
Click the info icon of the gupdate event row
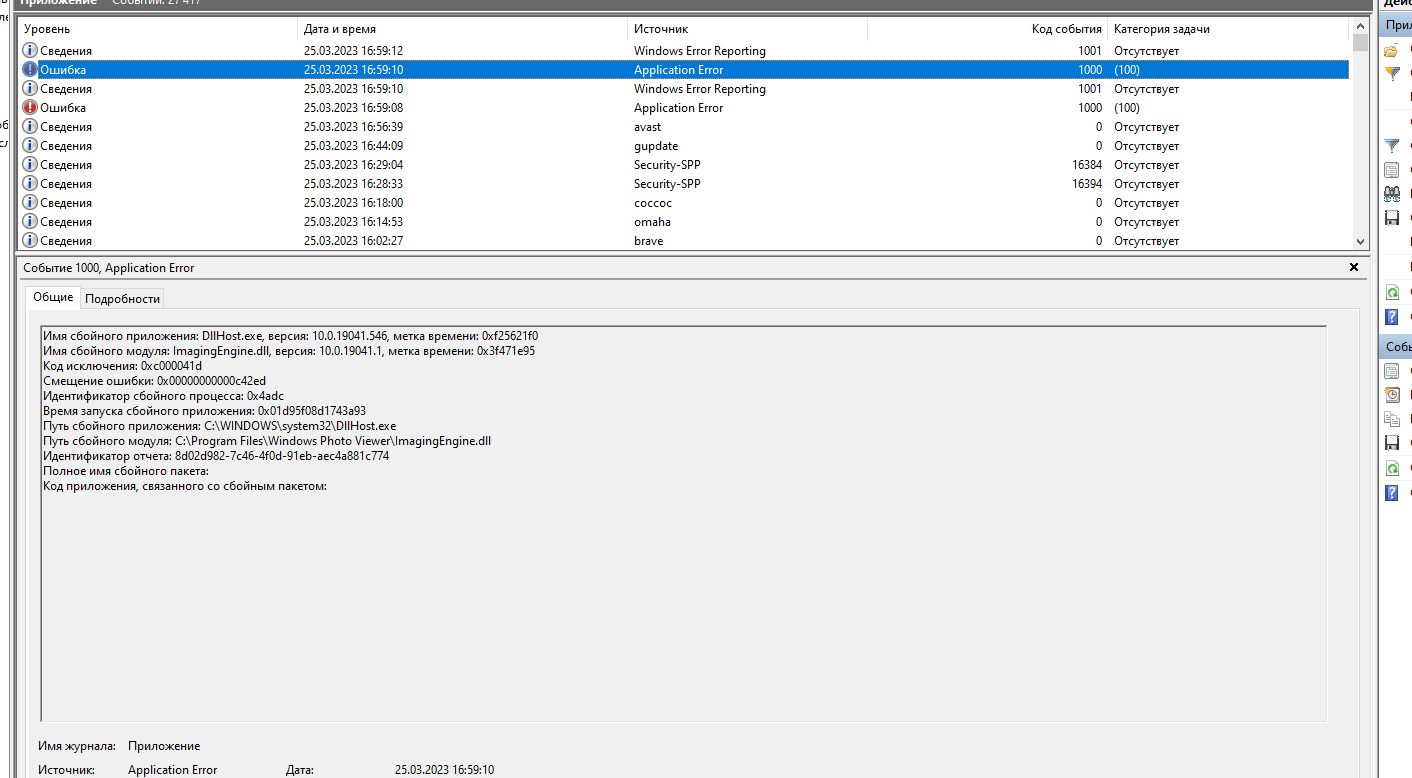click(x=30, y=146)
